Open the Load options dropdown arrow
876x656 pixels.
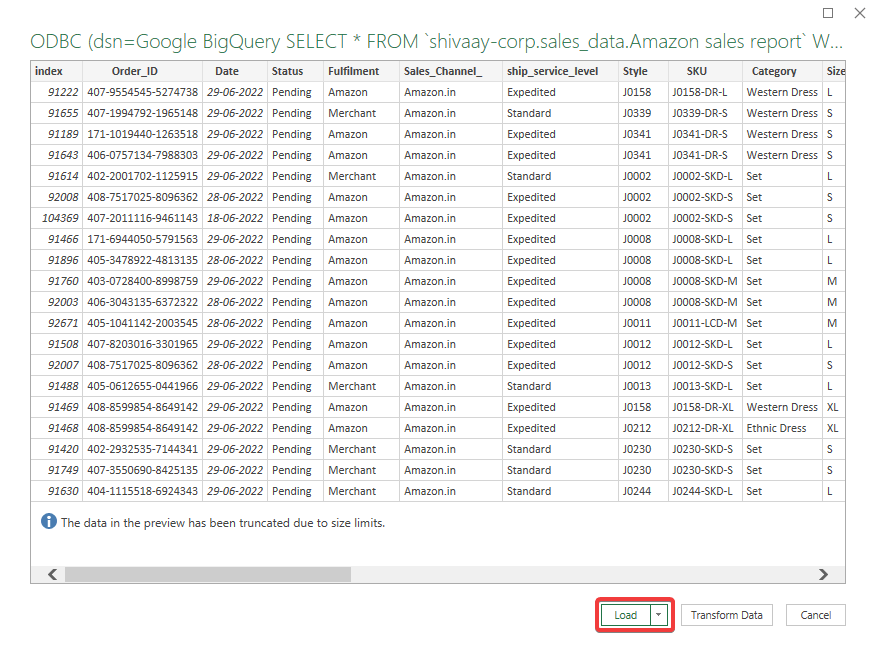pyautogui.click(x=659, y=615)
